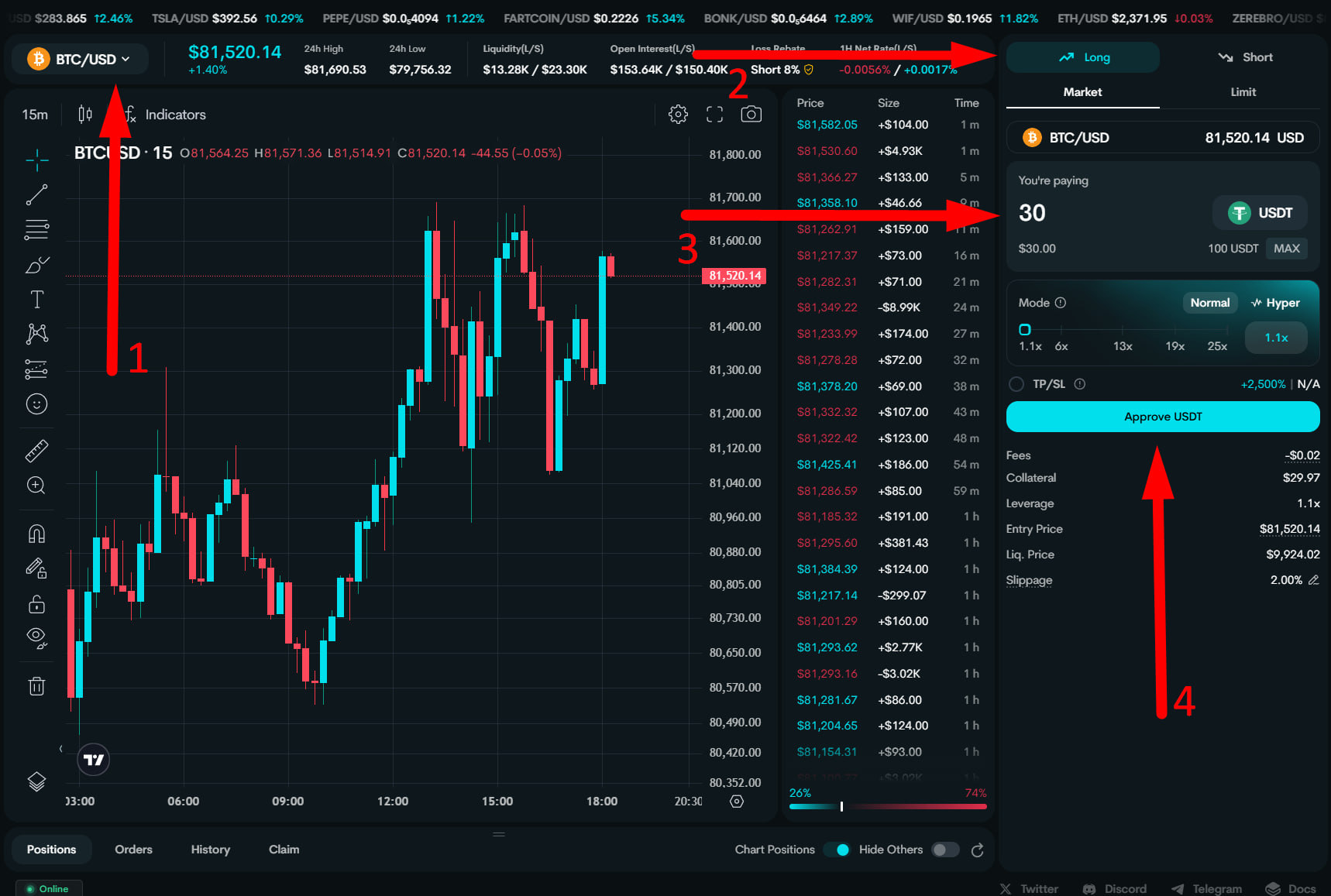
Task: Choose the USDT payment token
Action: coord(1260,213)
